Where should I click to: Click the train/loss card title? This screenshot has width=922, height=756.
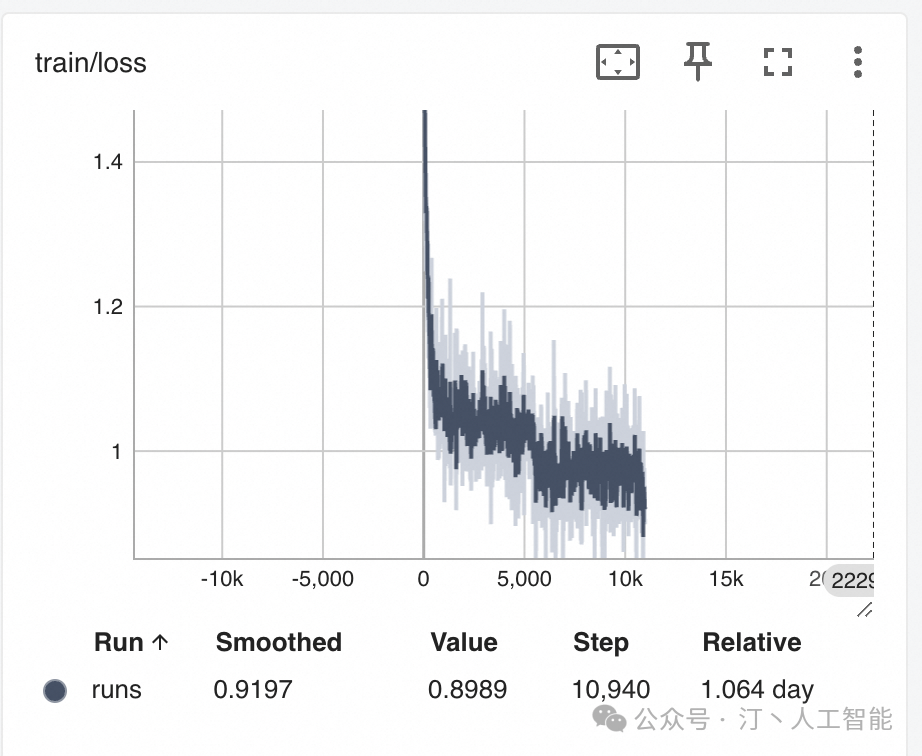(91, 63)
